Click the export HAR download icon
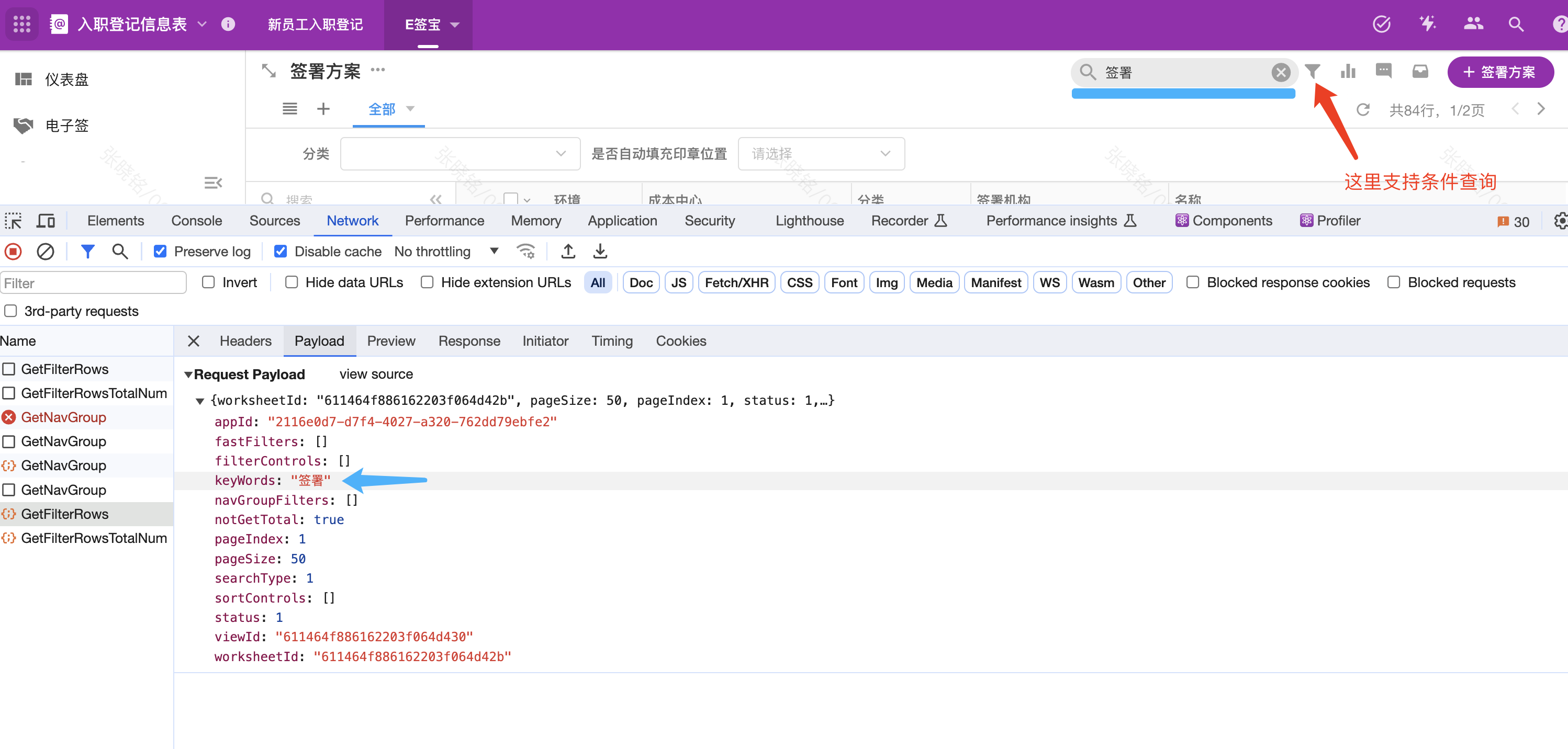This screenshot has width=1568, height=749. [600, 251]
